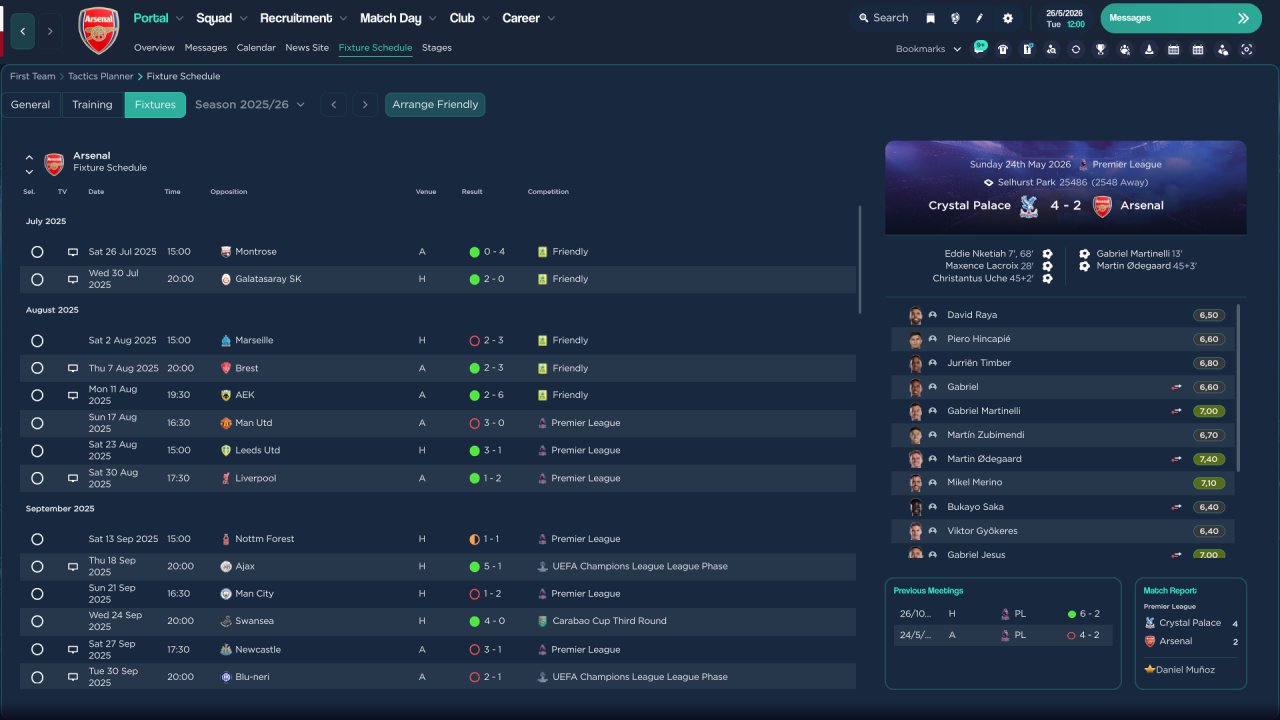The width and height of the screenshot is (1280, 720).
Task: Click the Montrose club badge
Action: [226, 252]
